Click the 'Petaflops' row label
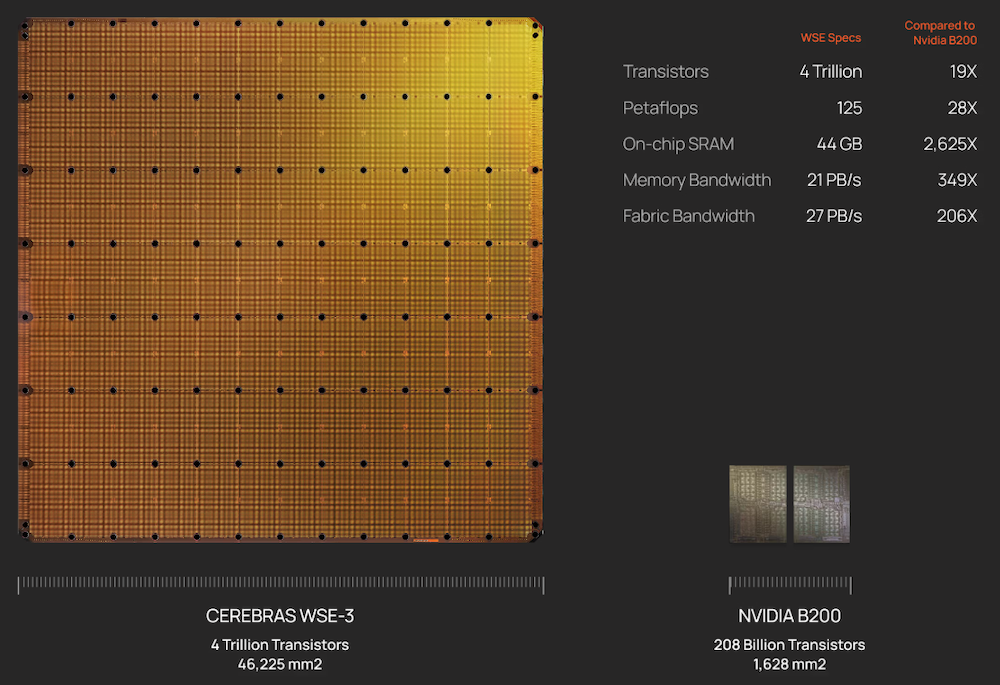This screenshot has height=685, width=1000. coord(660,108)
